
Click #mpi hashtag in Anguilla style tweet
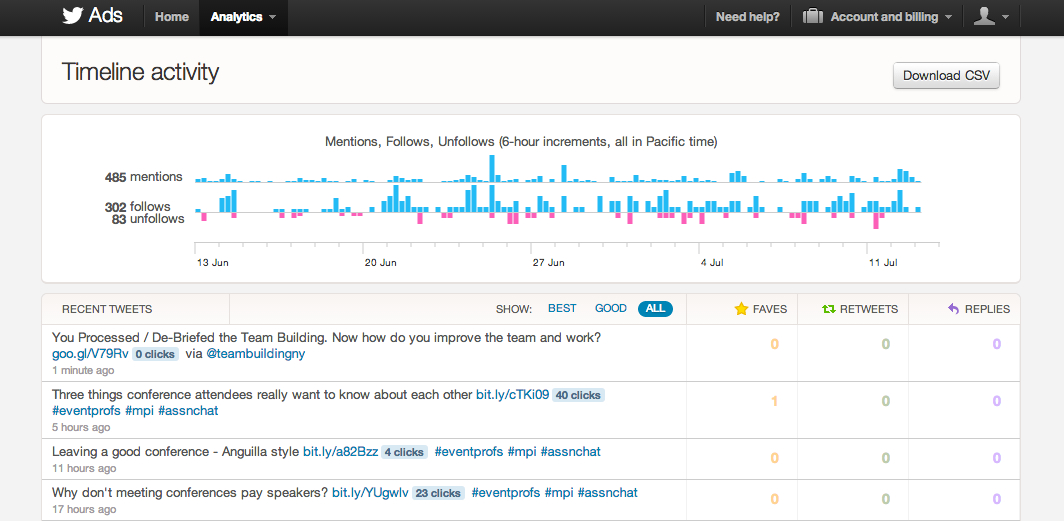(x=522, y=452)
